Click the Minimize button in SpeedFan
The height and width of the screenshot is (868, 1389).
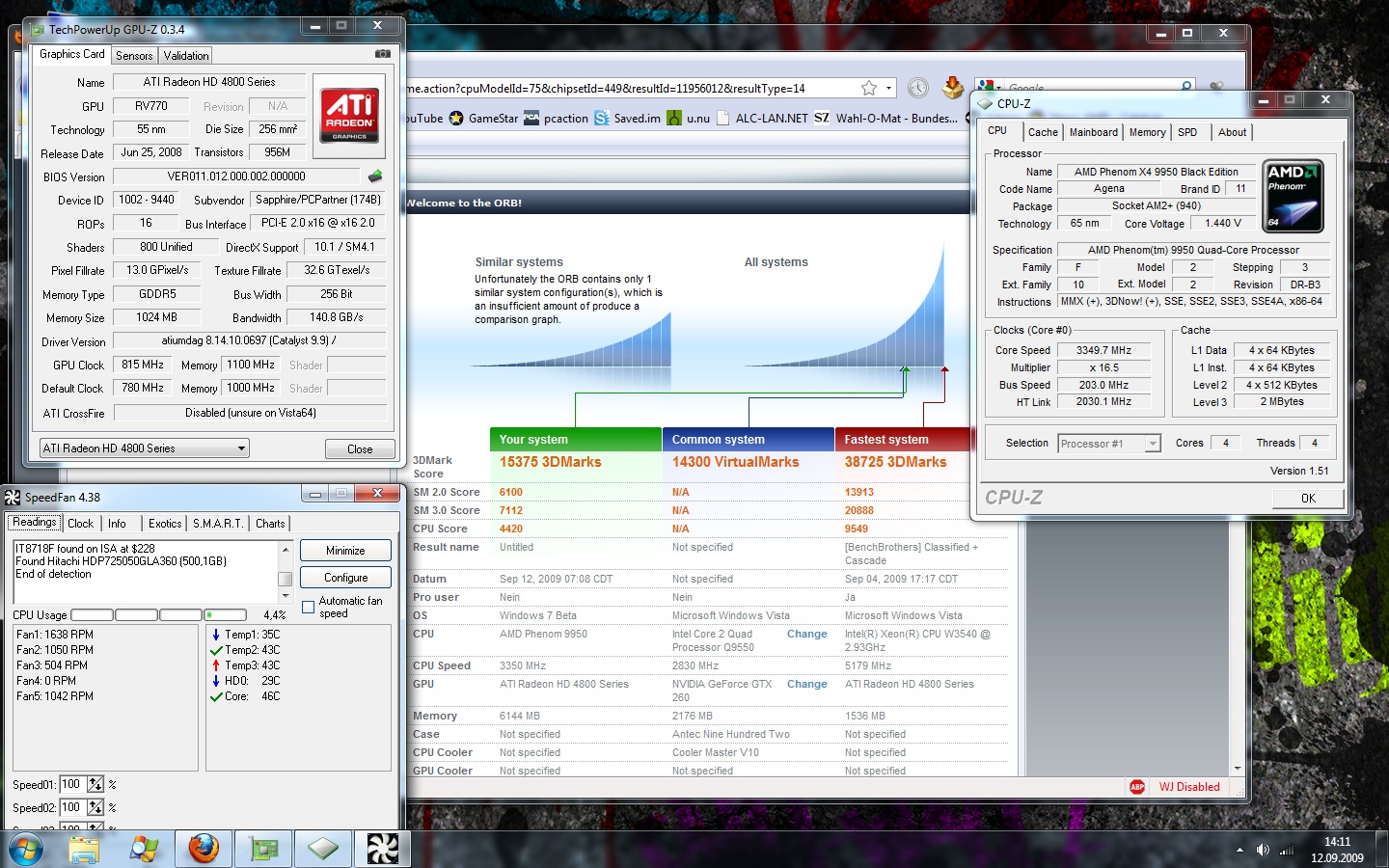pos(345,551)
